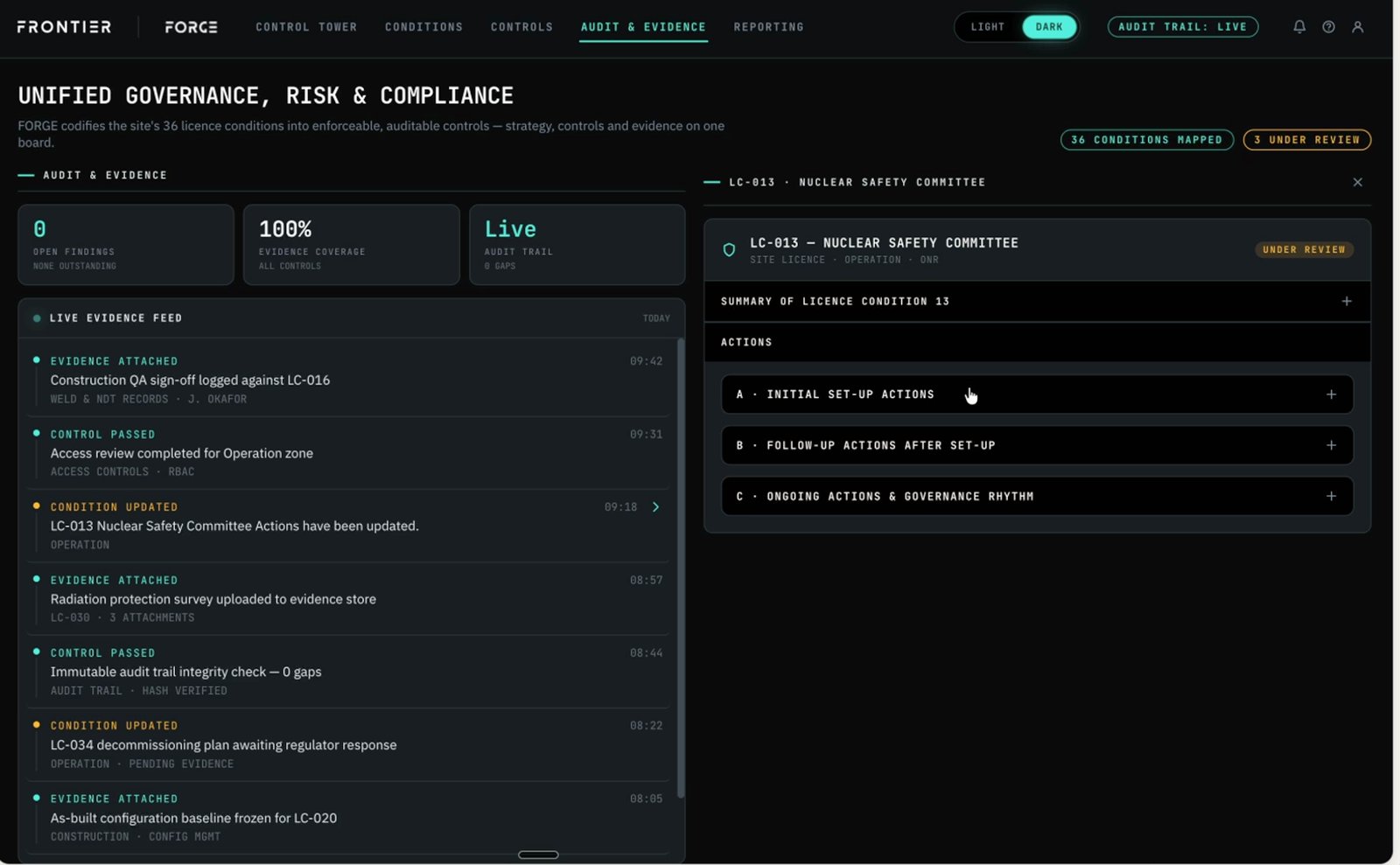Screen dimensions: 1400x865
Task: Click the FORGE logo
Action: coord(191,27)
